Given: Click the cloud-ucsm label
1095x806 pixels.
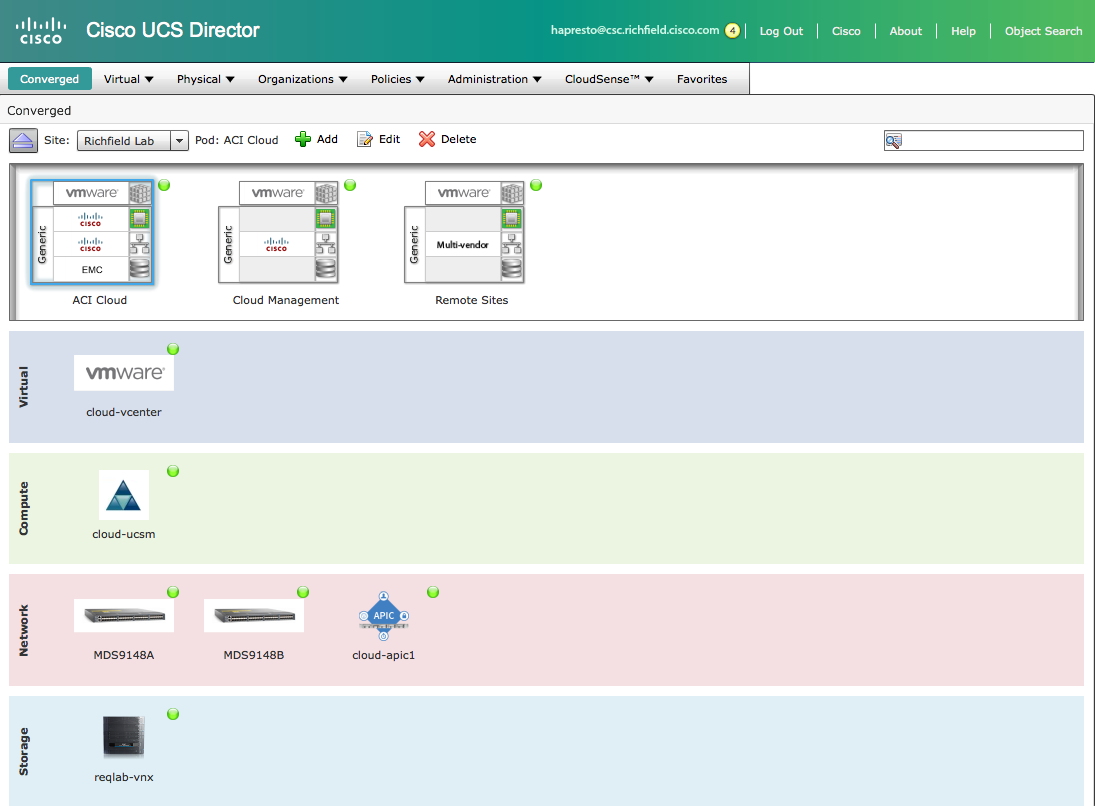Looking at the screenshot, I should pyautogui.click(x=124, y=534).
